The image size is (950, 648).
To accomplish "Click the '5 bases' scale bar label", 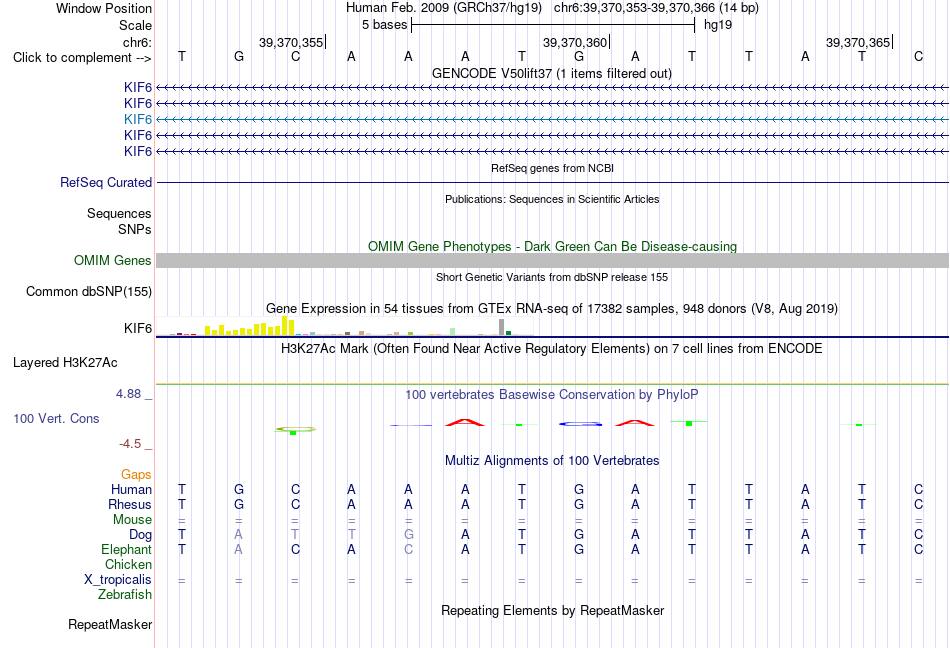I will [385, 25].
